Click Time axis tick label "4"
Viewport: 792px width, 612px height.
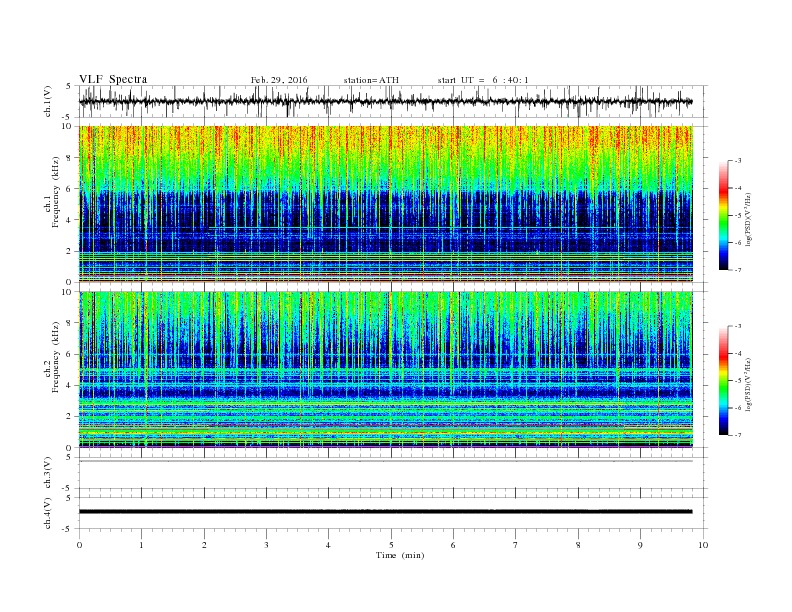(328, 545)
